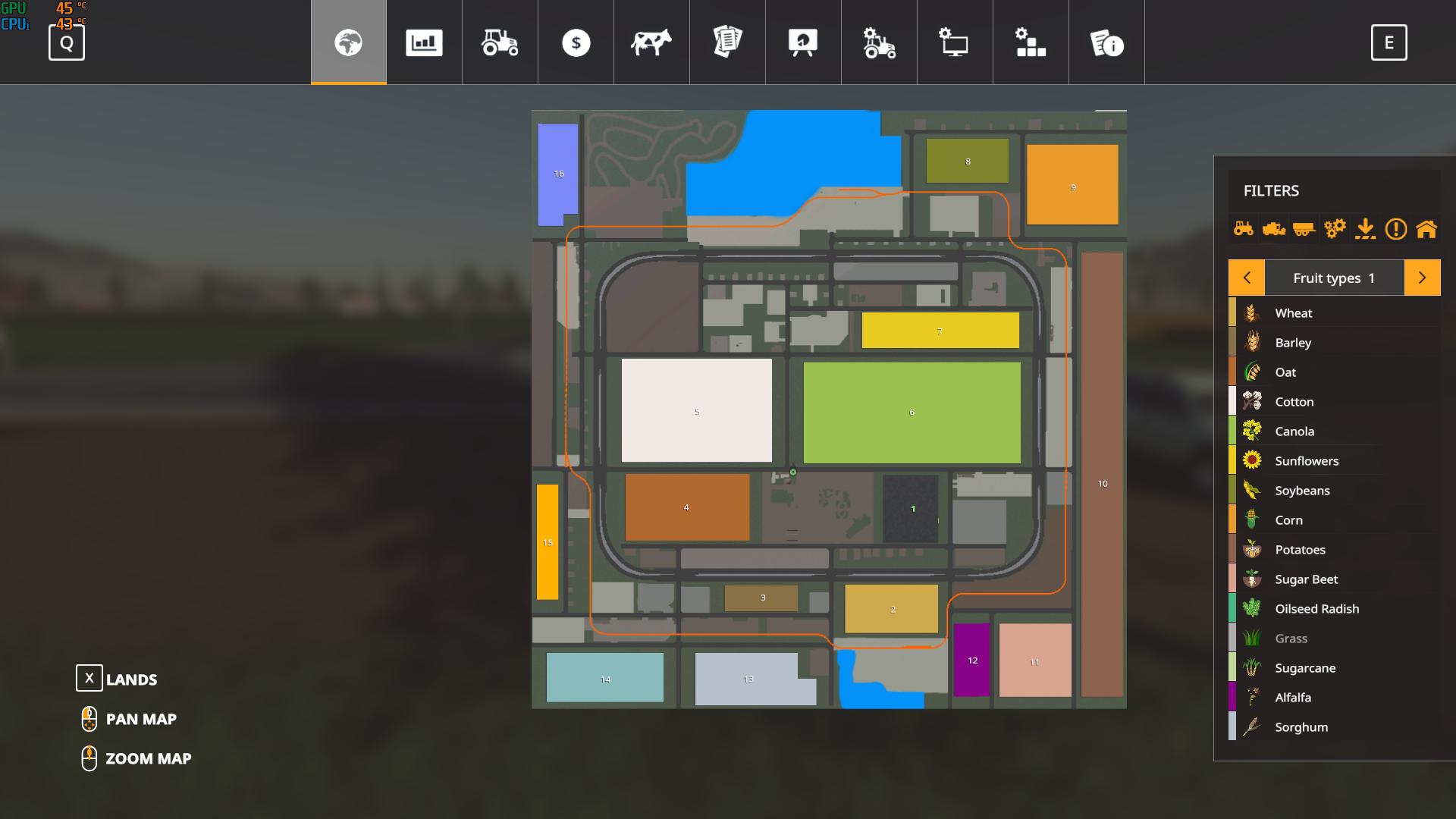Viewport: 1456px width, 819px height.
Task: Open the Animals cow tab
Action: tap(651, 42)
